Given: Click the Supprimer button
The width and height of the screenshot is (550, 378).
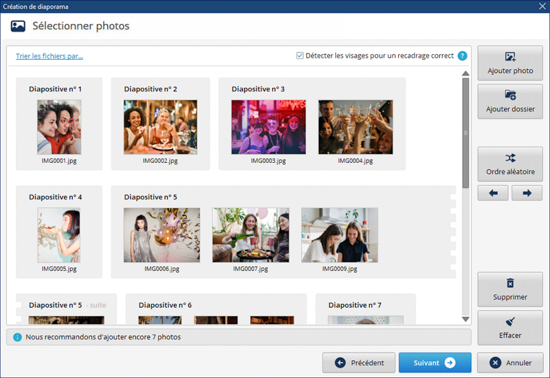Looking at the screenshot, I should click(x=510, y=289).
